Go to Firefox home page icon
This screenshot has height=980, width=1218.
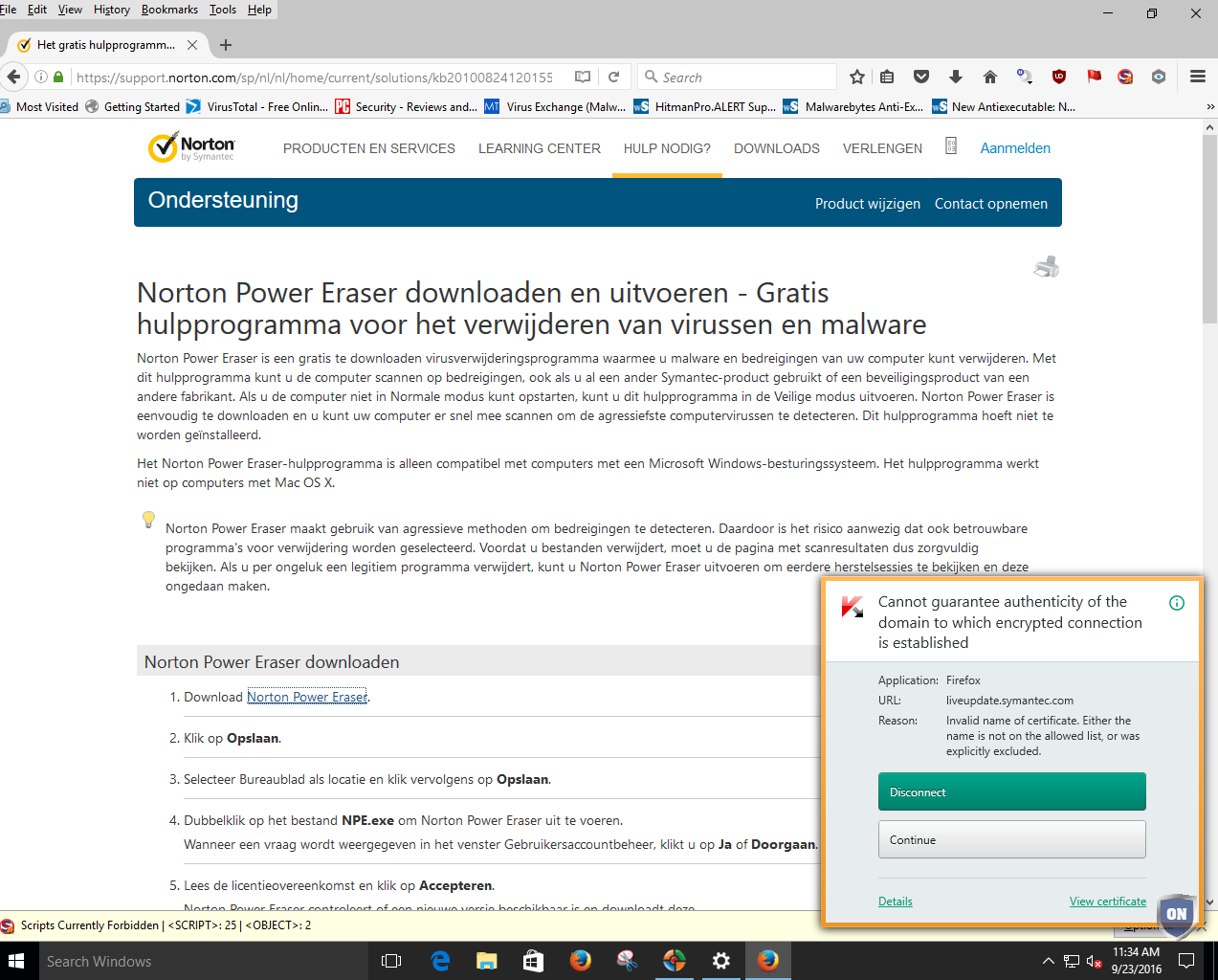tap(990, 77)
